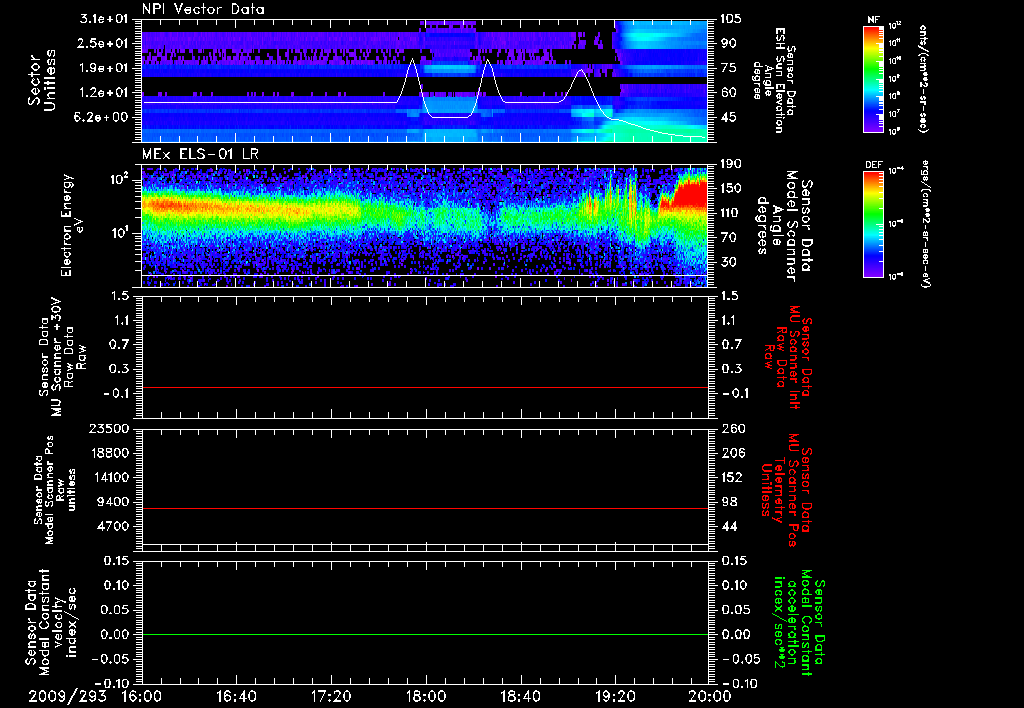Click the white sun elevation curve's first peak
1024x708 pixels.
coord(412,60)
